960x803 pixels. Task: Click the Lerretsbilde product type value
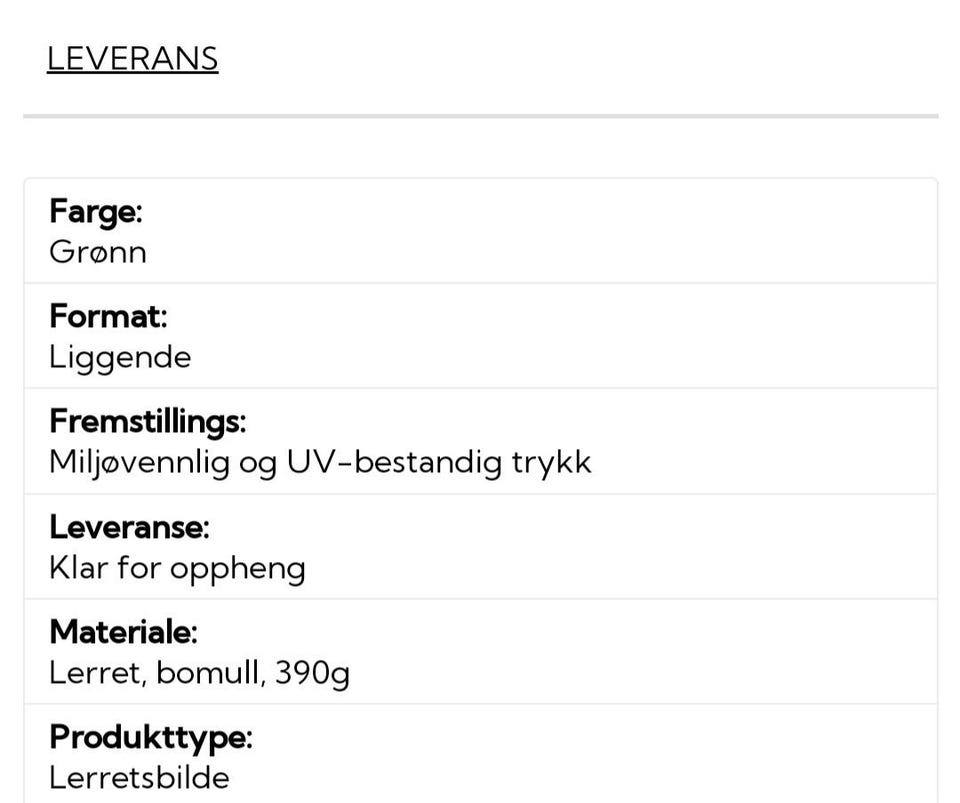point(139,778)
